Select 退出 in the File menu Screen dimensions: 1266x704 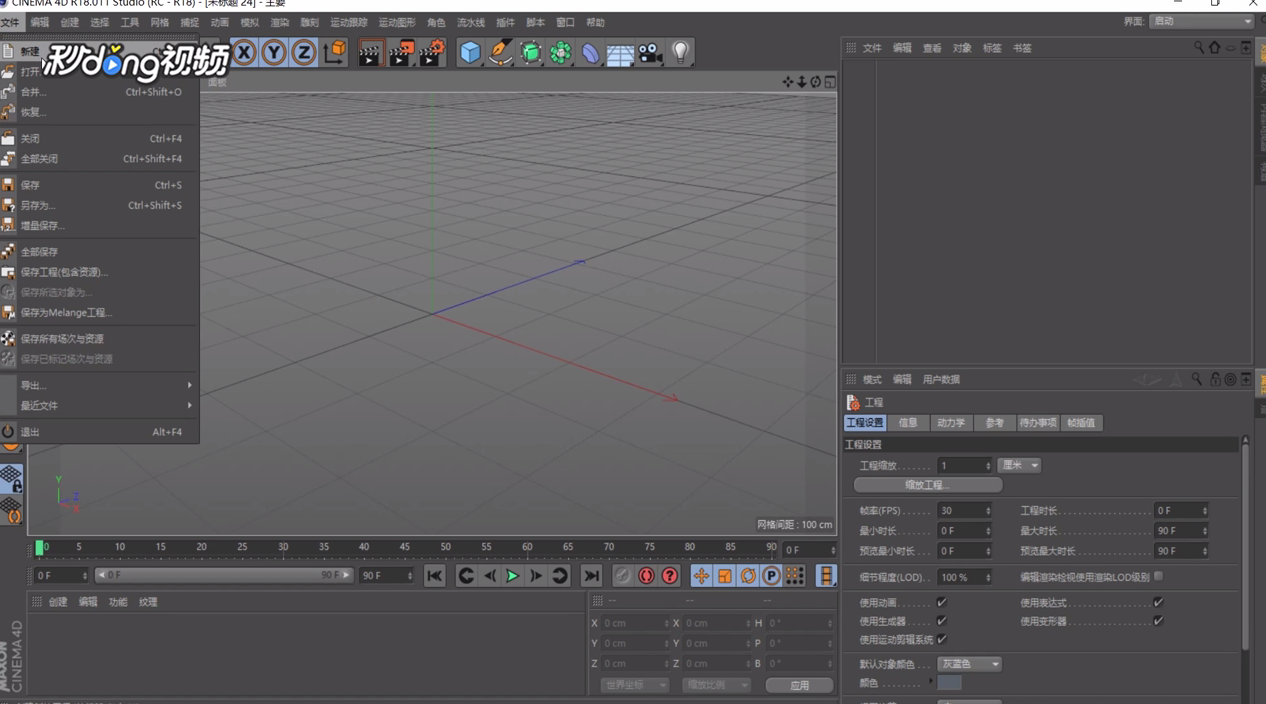tap(100, 432)
